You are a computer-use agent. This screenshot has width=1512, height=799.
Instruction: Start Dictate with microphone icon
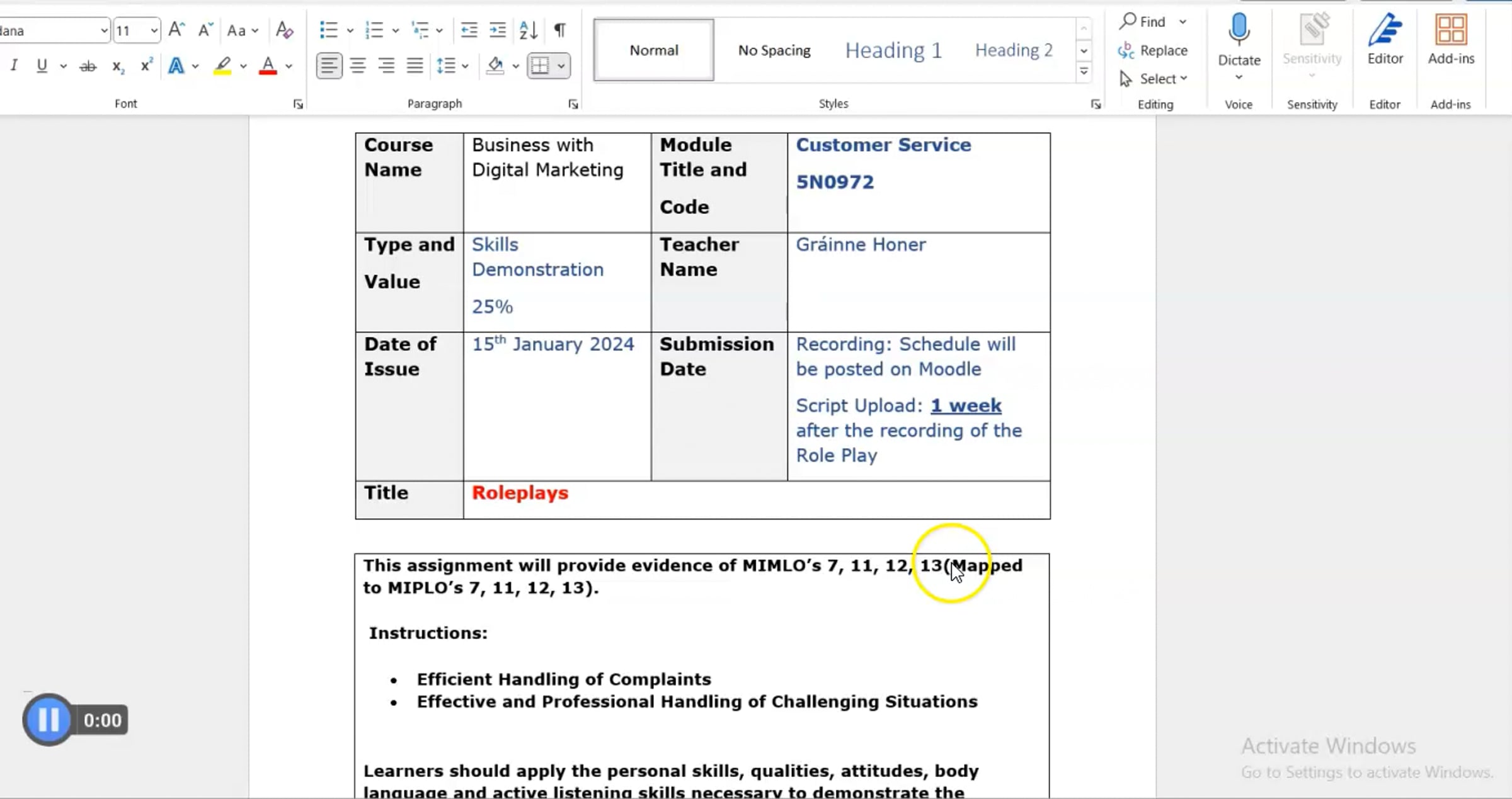click(x=1239, y=30)
